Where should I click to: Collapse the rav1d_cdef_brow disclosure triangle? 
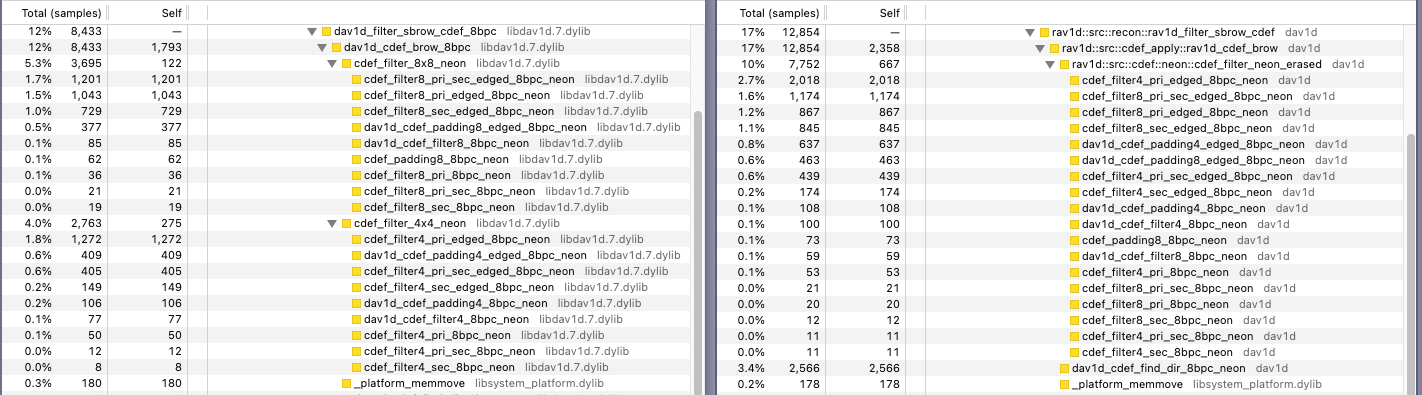point(1040,48)
